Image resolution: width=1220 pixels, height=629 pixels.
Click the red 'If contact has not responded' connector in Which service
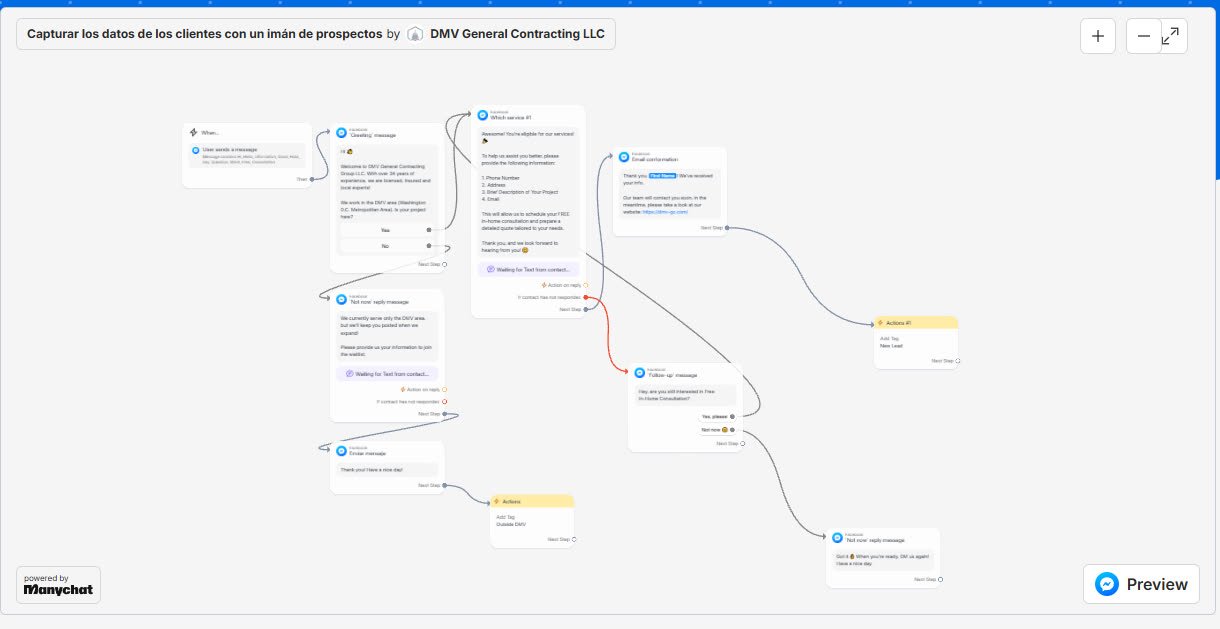coord(585,298)
